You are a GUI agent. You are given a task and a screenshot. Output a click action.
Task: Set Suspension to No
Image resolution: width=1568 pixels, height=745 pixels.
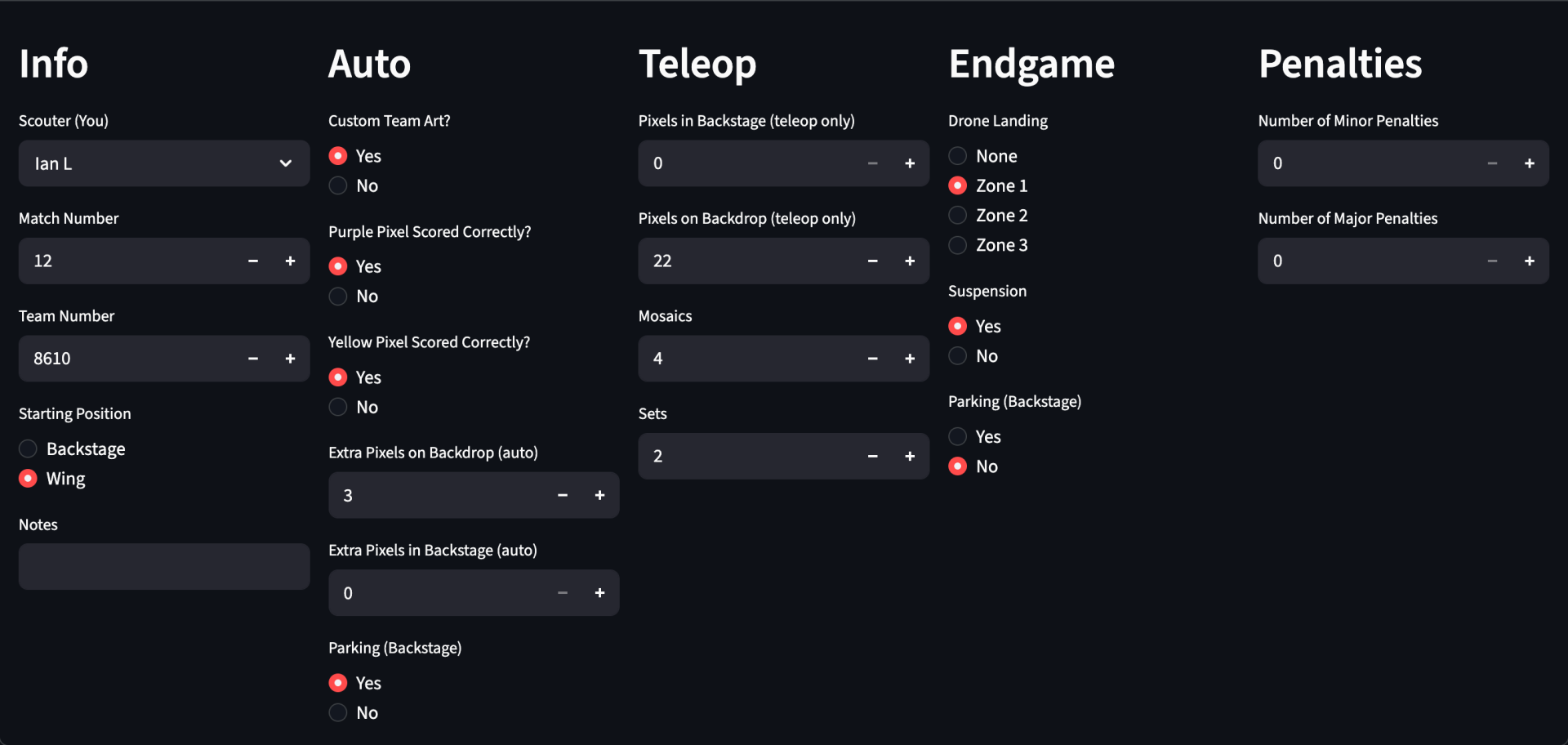[x=973, y=356]
